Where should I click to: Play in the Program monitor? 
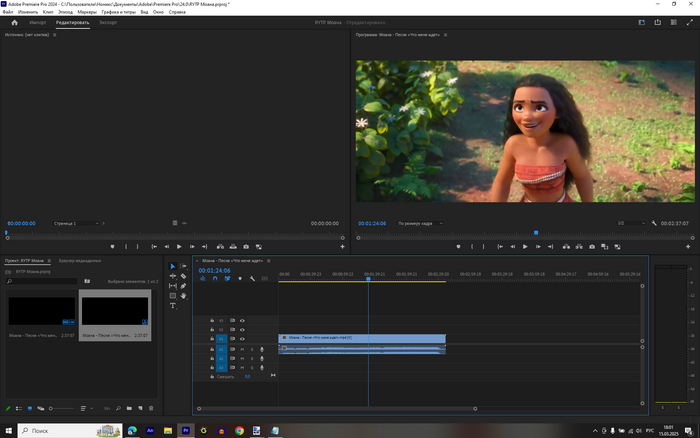click(525, 246)
